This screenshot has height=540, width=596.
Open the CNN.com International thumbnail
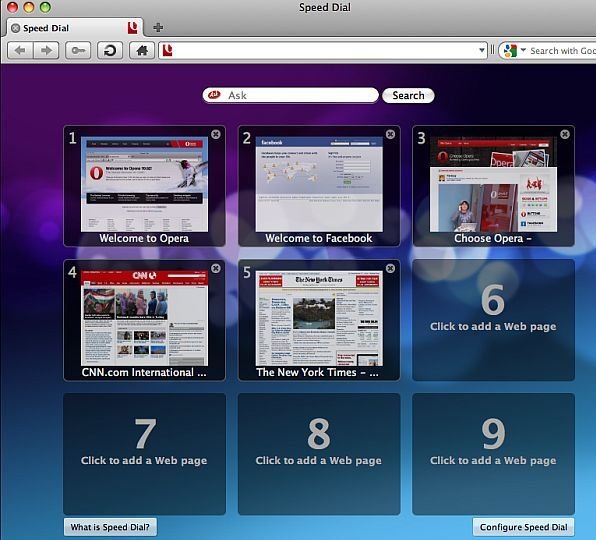pos(144,318)
